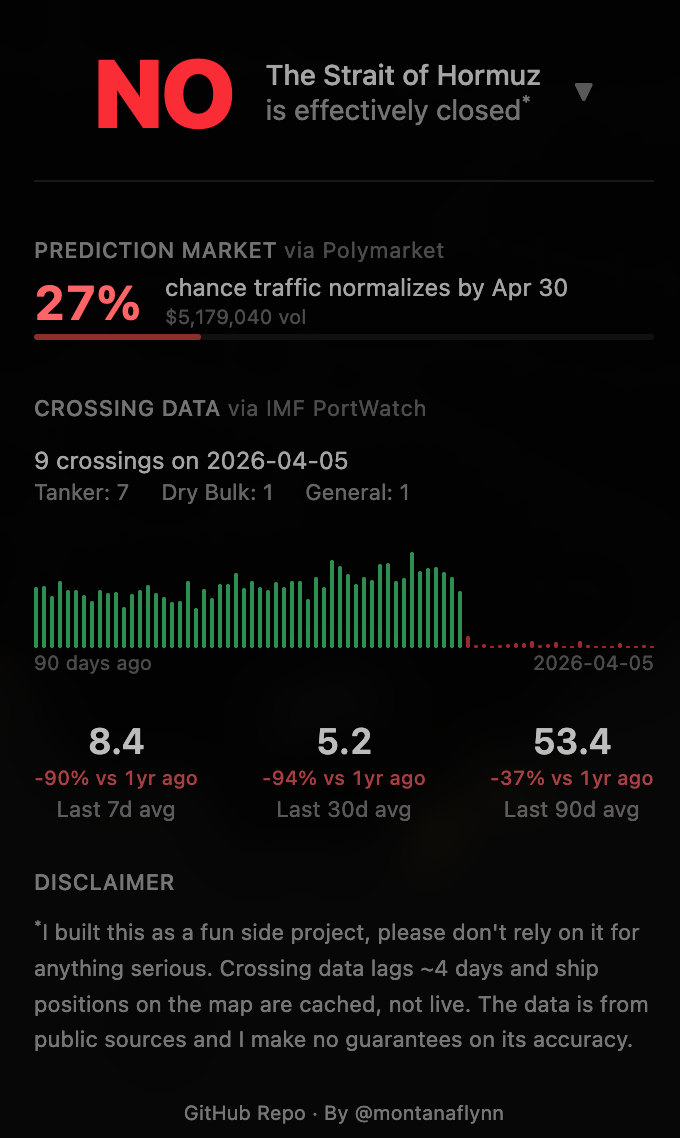Expand the disclosure triangle beside the title
The image size is (680, 1138).
(584, 92)
